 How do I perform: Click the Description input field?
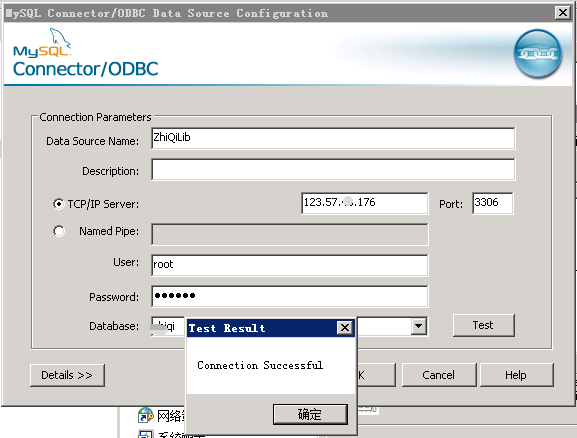pyautogui.click(x=333, y=169)
